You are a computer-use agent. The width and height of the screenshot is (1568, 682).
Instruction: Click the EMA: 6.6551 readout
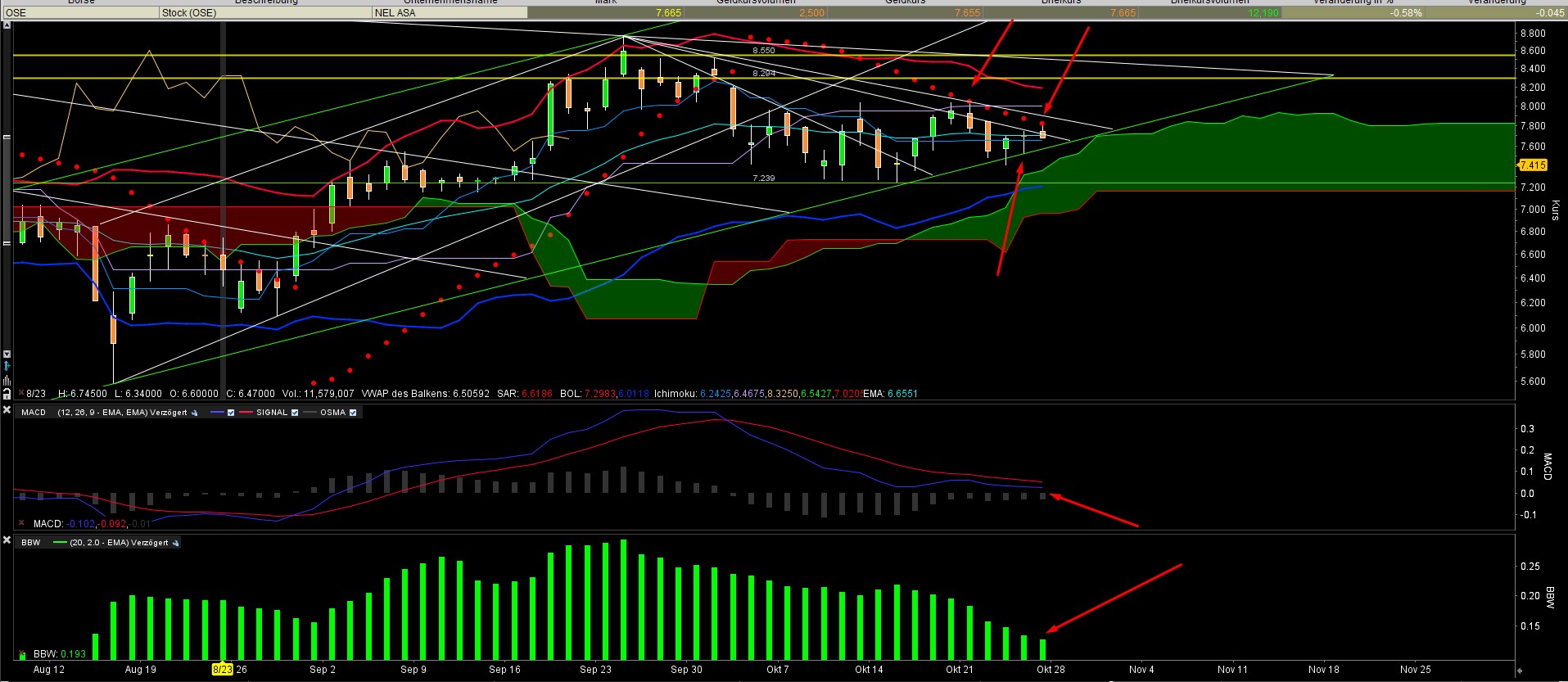pyautogui.click(x=890, y=394)
